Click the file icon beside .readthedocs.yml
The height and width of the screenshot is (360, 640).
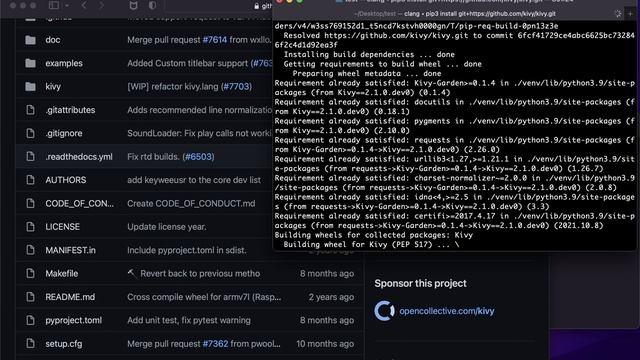coord(31,157)
